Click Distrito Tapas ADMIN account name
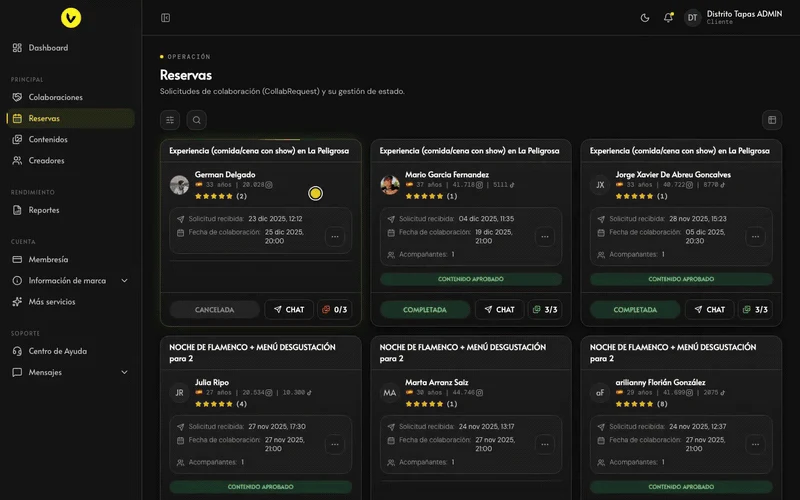The image size is (800, 500). pos(744,14)
